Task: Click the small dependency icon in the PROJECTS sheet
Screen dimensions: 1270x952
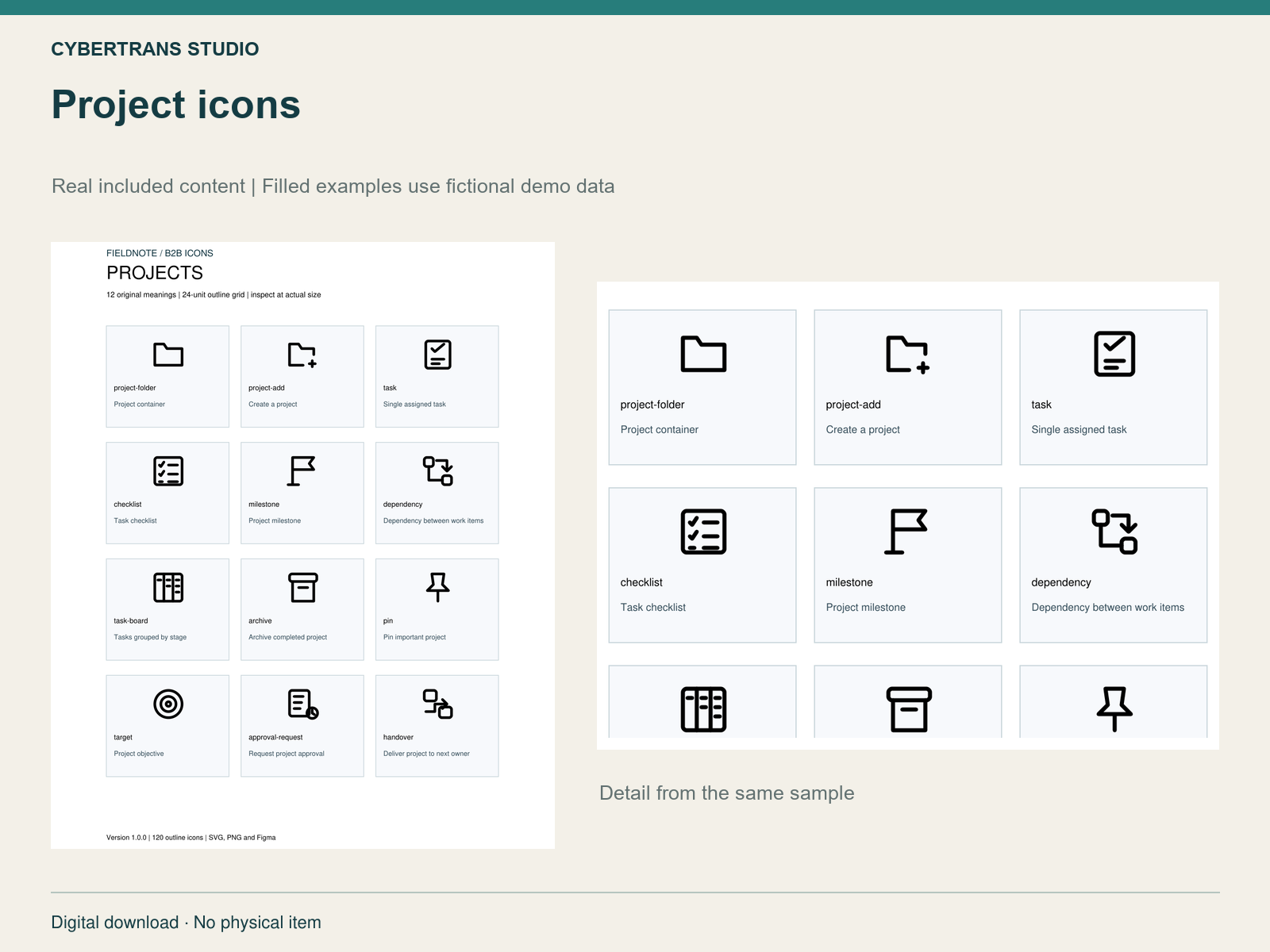Action: tap(437, 471)
